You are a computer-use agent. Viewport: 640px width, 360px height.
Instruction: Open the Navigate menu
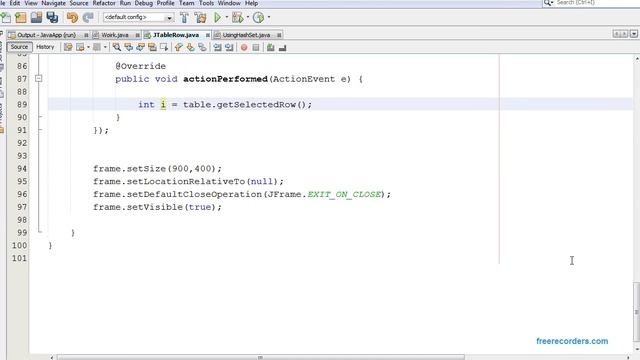(53, 3)
